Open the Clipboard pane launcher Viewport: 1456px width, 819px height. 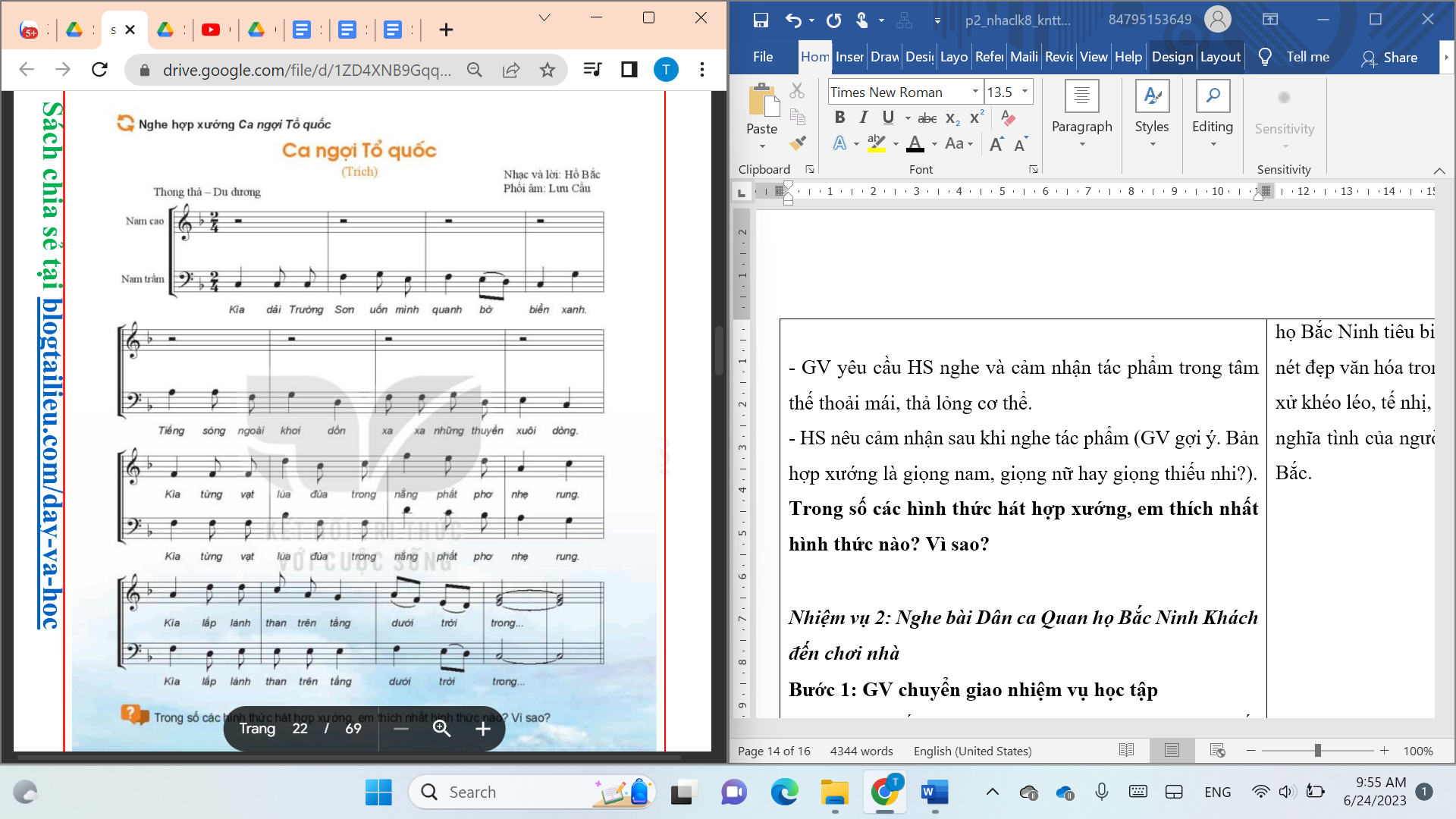click(x=810, y=169)
